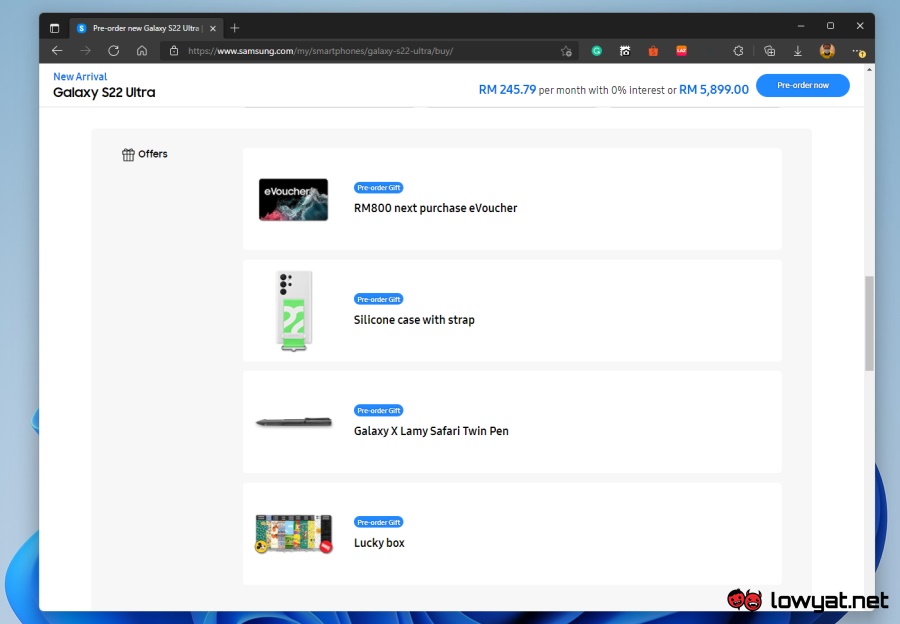Go to the browser home page
This screenshot has width=900, height=624.
142,51
